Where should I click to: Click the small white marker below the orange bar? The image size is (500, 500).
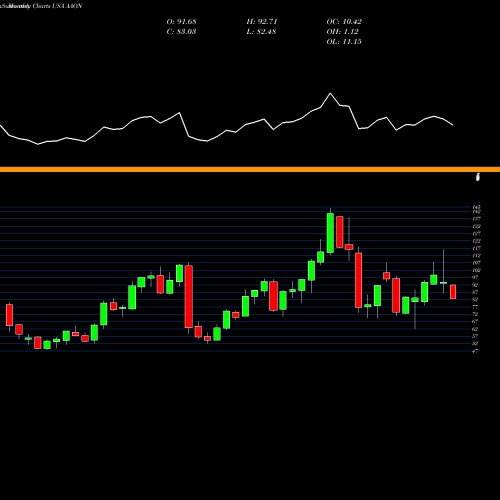pos(478,177)
